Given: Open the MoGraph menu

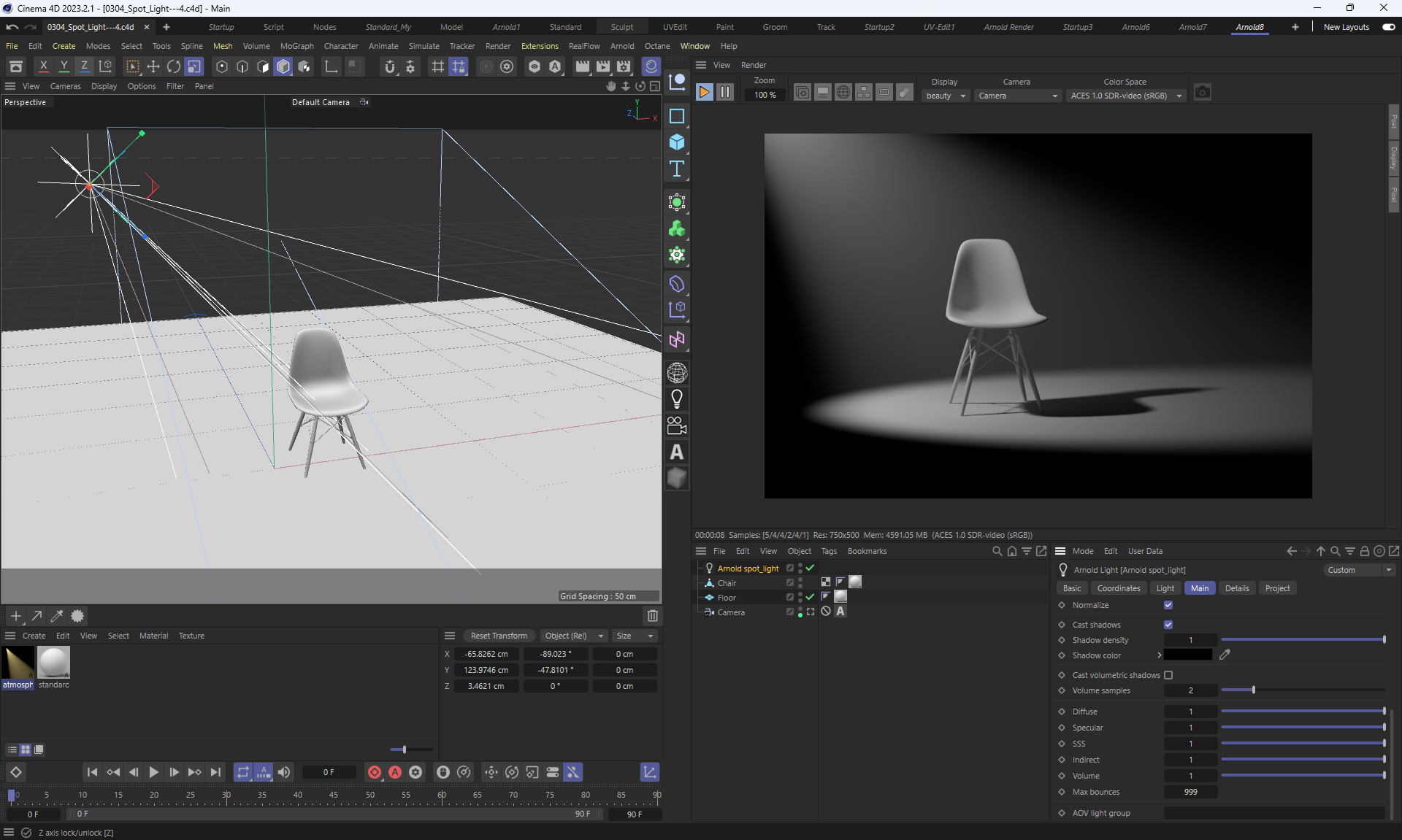Looking at the screenshot, I should click(296, 46).
